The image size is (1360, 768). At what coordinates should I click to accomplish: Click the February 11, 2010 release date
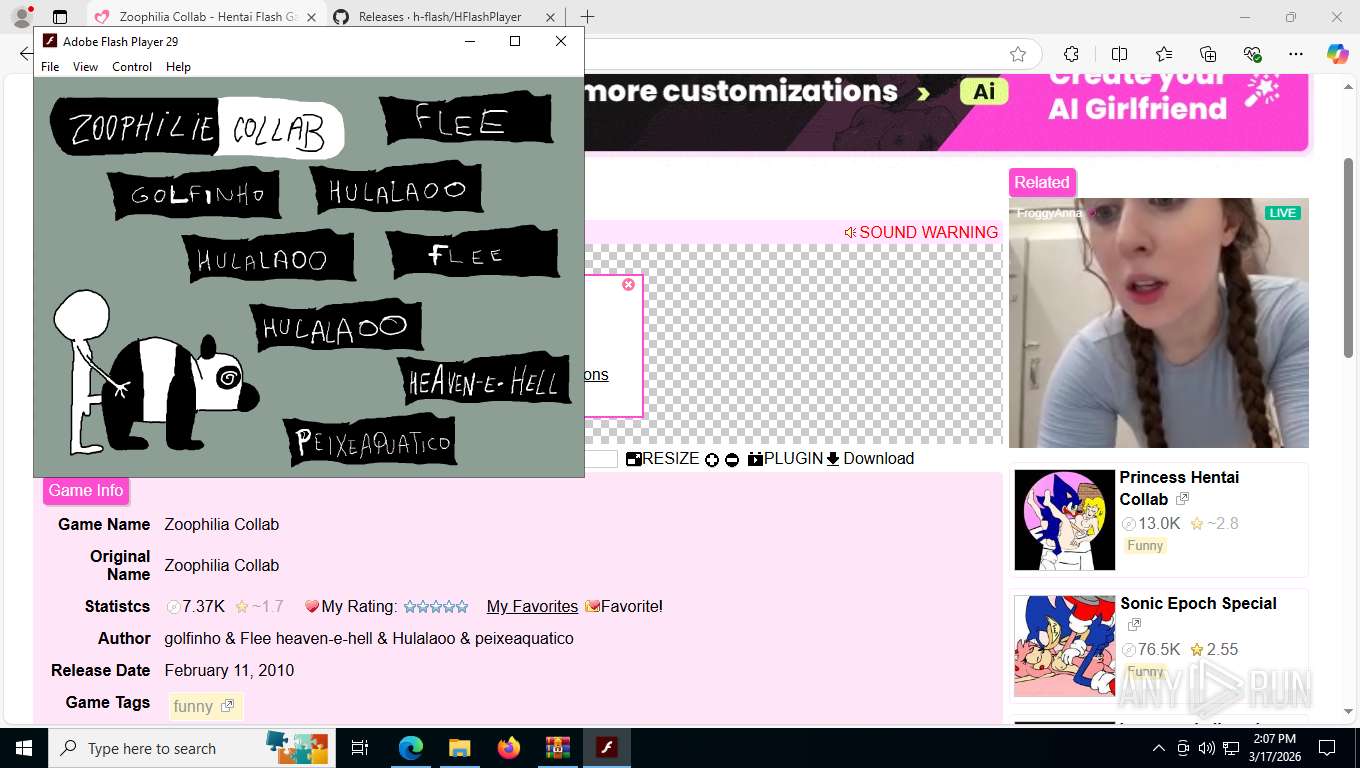pos(229,671)
